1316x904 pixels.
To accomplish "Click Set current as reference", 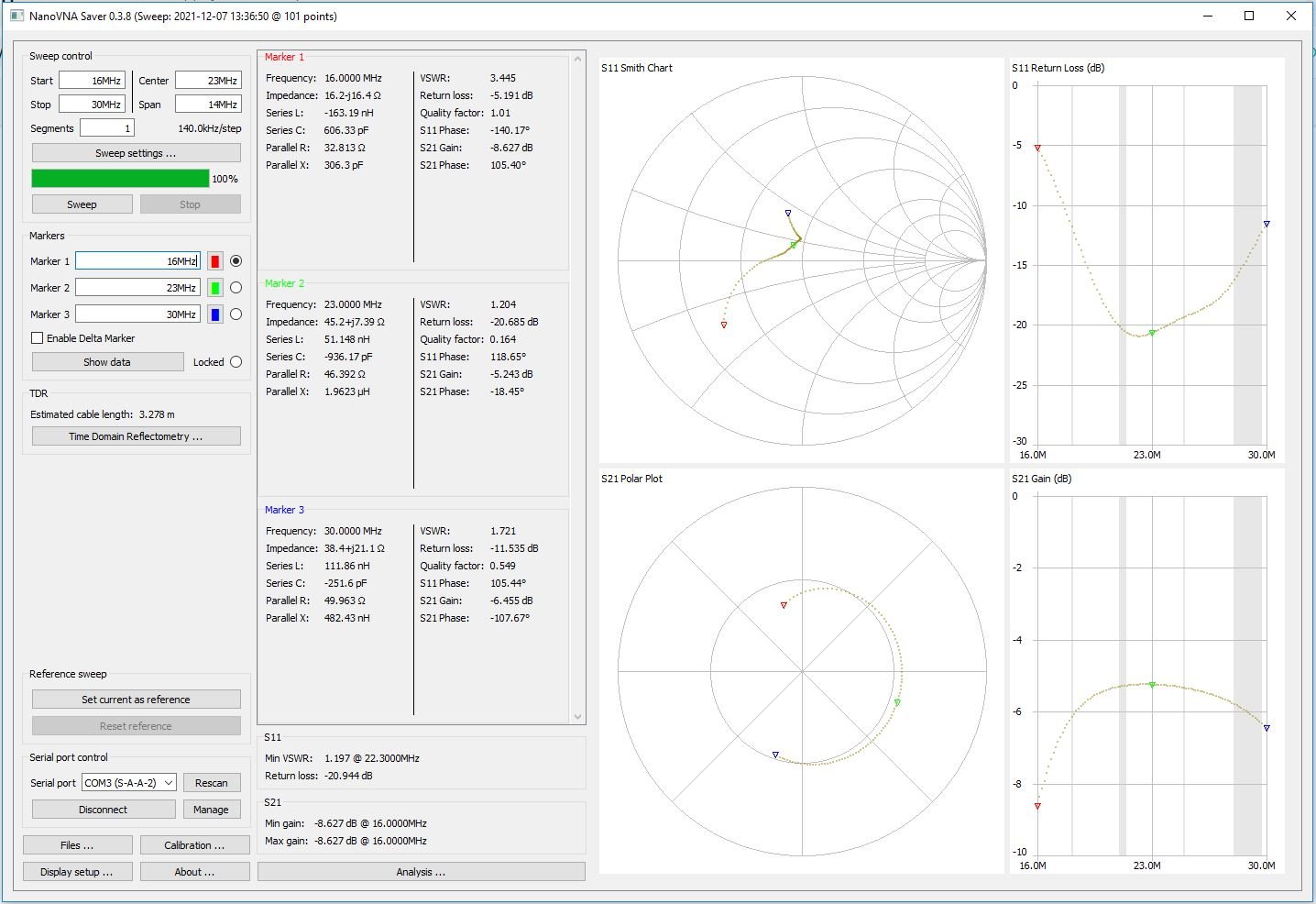I will coord(137,700).
